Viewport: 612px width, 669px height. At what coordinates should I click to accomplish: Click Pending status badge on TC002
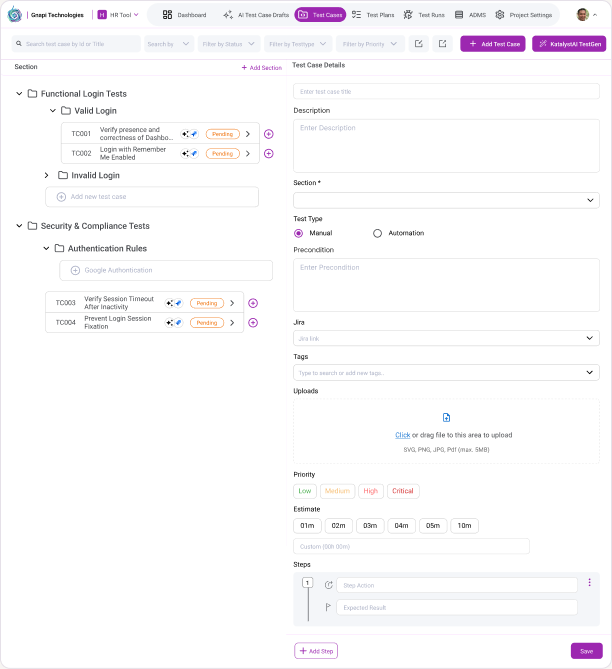point(223,154)
